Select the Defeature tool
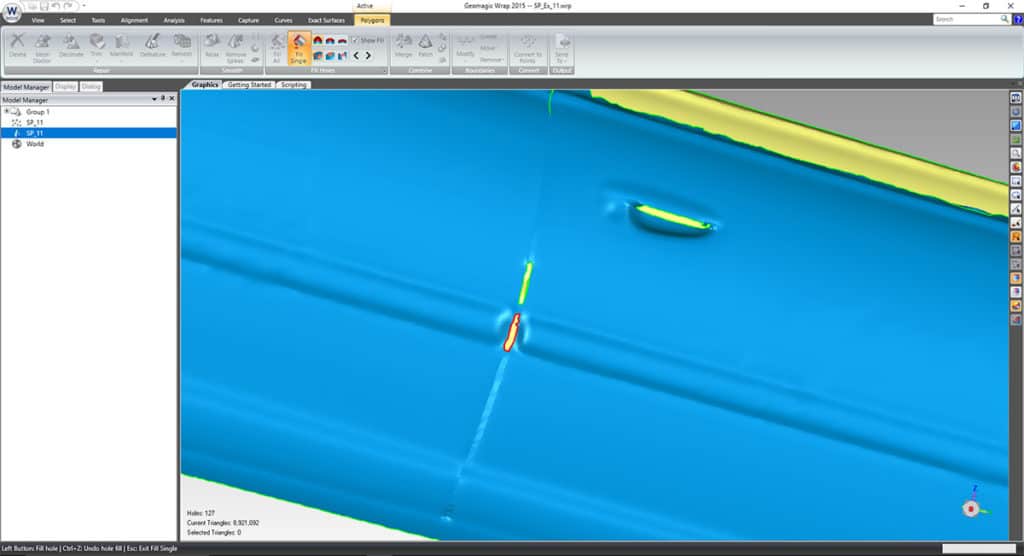The height and width of the screenshot is (556, 1024). pos(153,46)
